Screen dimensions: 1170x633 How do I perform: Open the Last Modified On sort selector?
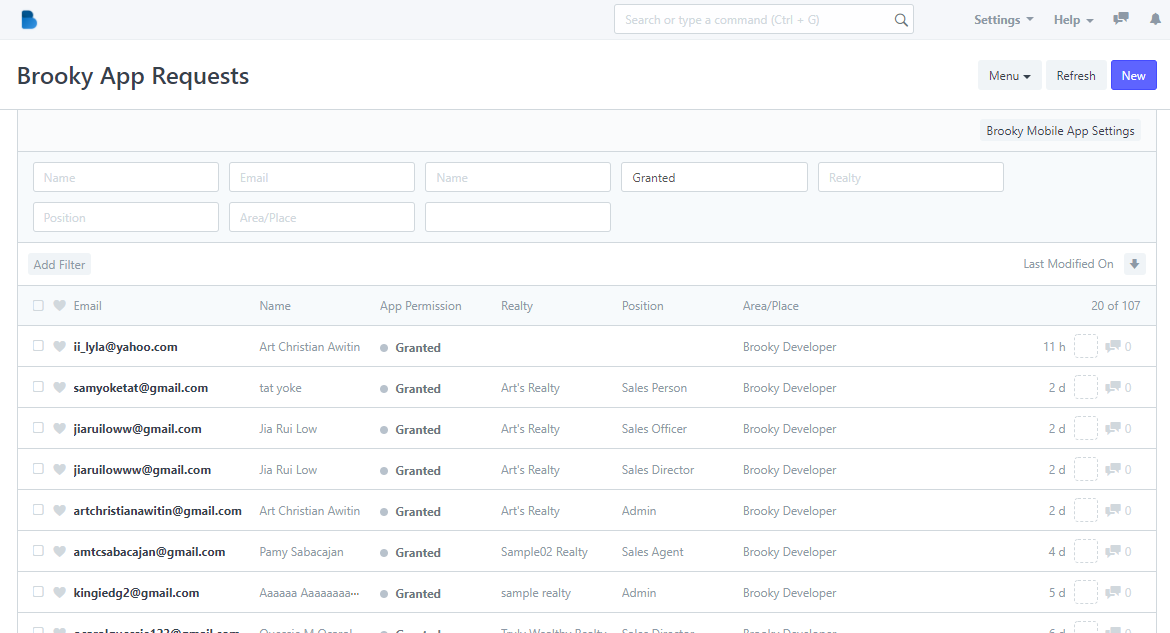click(1068, 264)
